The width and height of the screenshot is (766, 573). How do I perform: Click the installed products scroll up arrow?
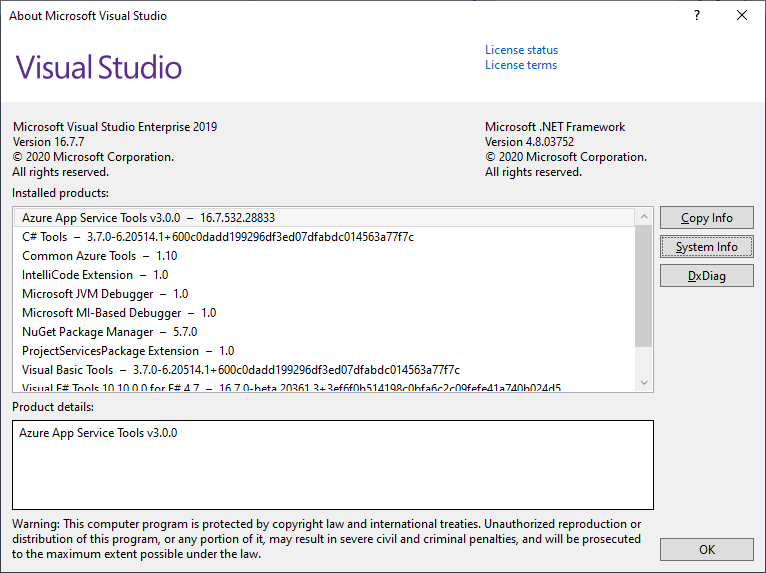pos(644,216)
